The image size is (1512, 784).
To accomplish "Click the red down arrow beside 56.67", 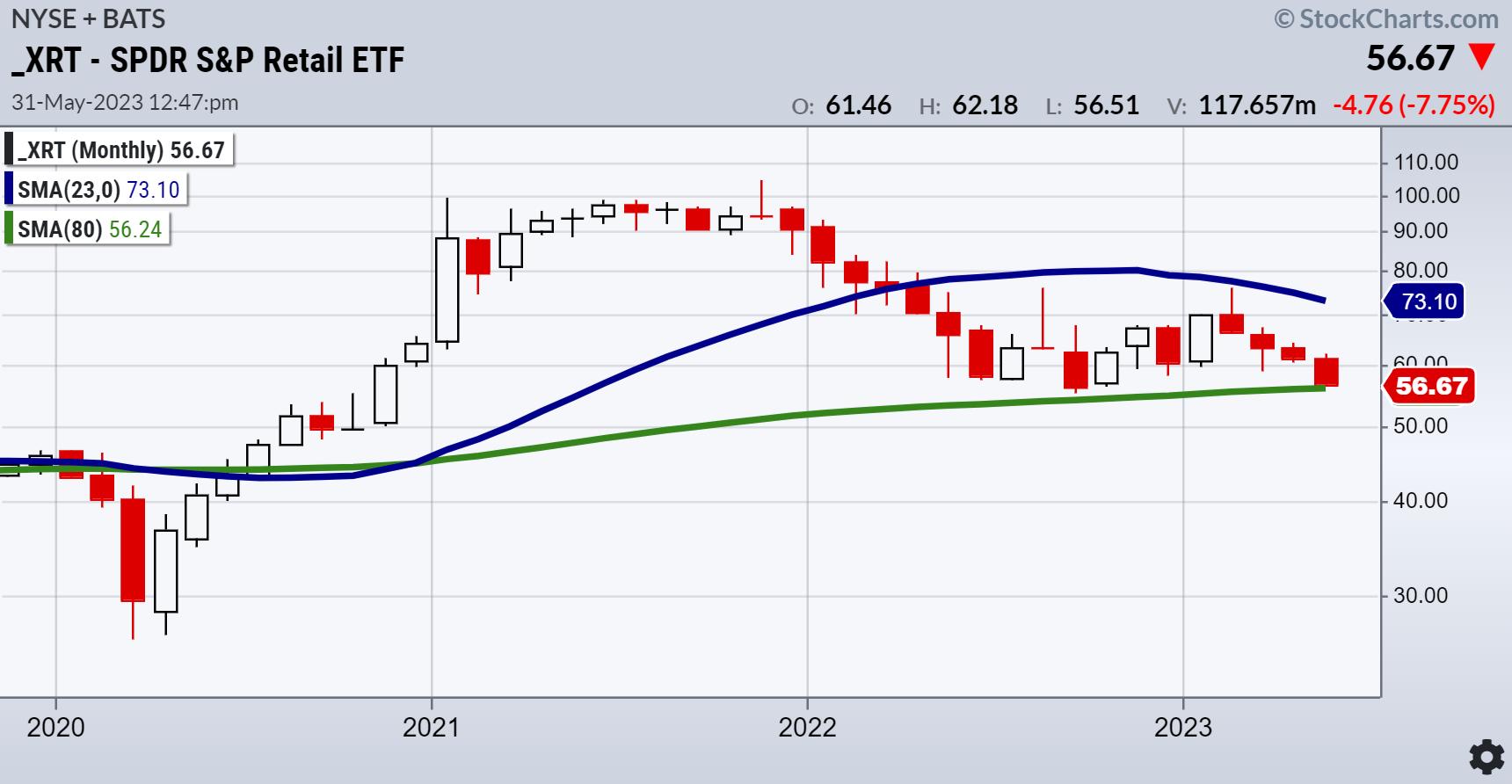I will (1482, 58).
